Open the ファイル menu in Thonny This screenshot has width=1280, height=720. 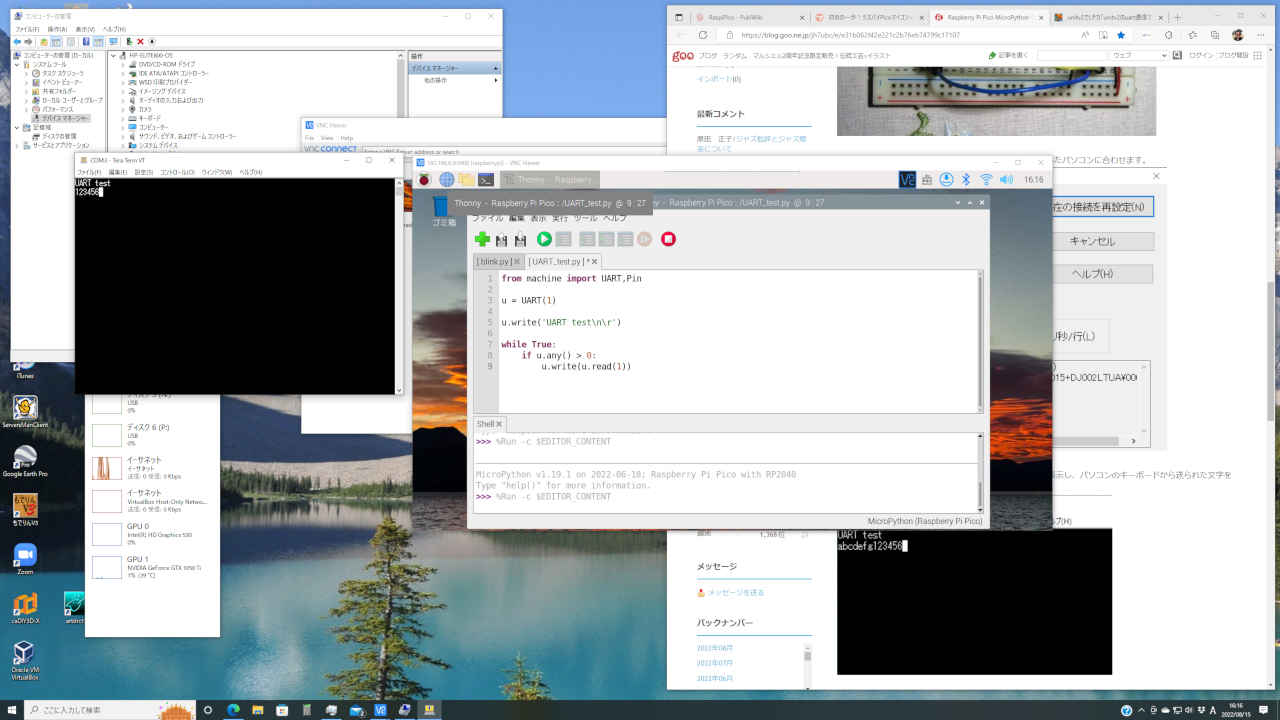[487, 218]
